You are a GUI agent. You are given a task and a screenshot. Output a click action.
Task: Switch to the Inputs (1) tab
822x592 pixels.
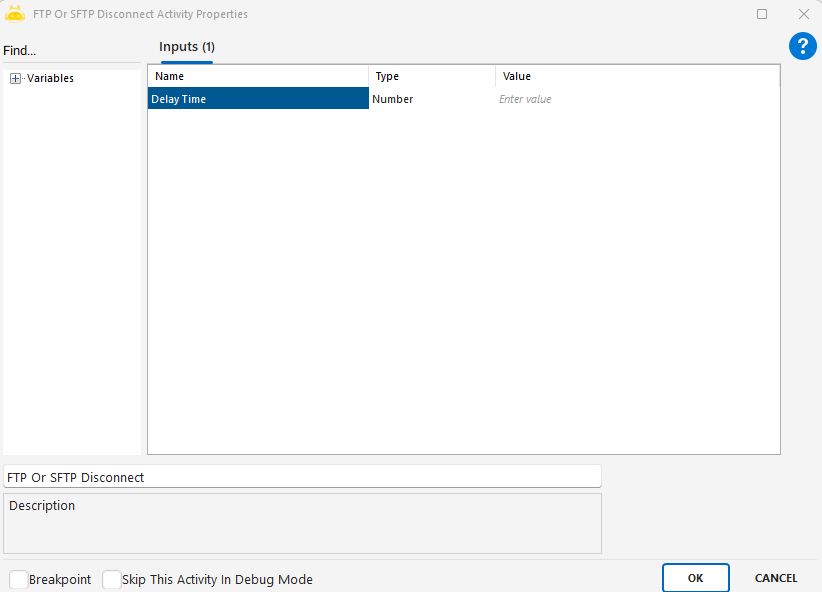pyautogui.click(x=187, y=47)
